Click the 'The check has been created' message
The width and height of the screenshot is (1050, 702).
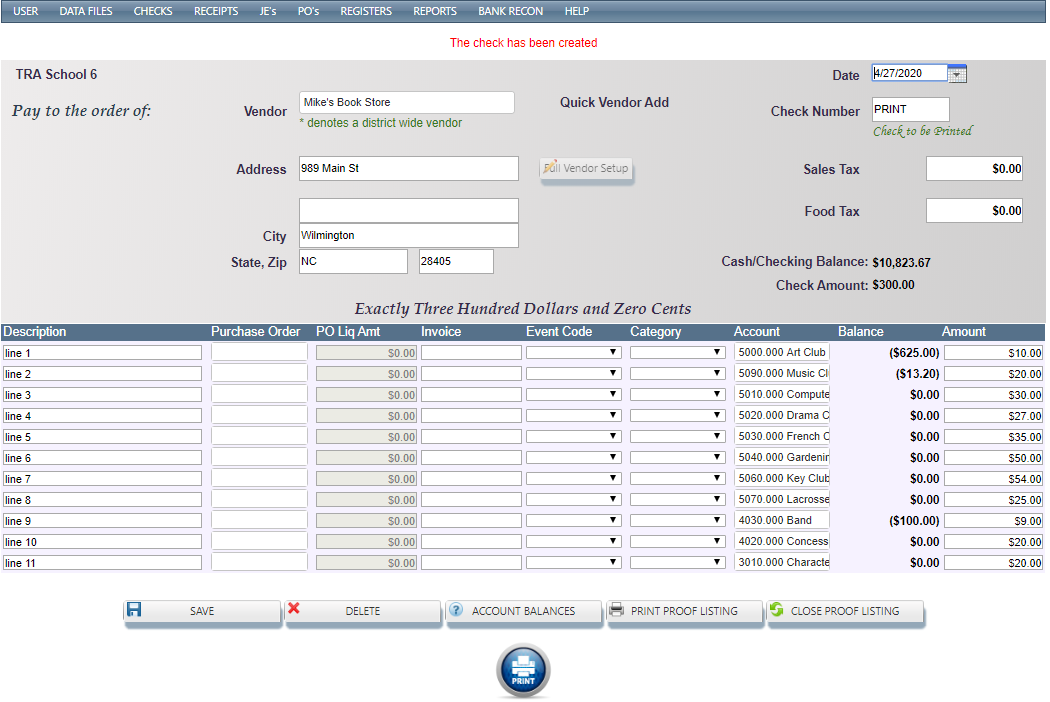(x=524, y=43)
